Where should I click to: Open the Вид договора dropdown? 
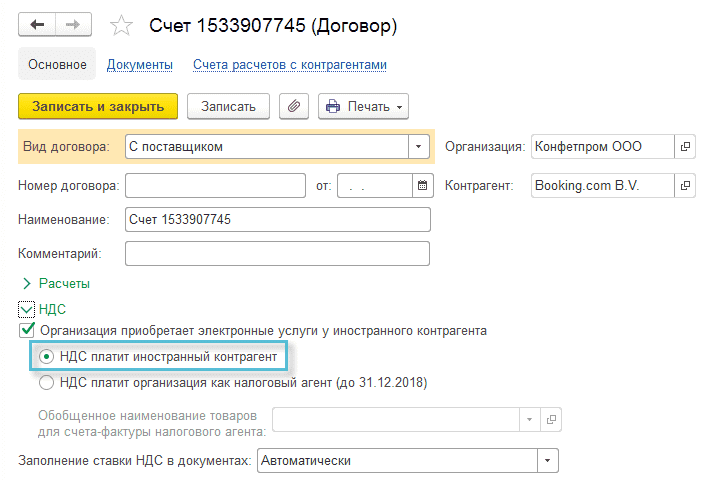click(x=419, y=147)
